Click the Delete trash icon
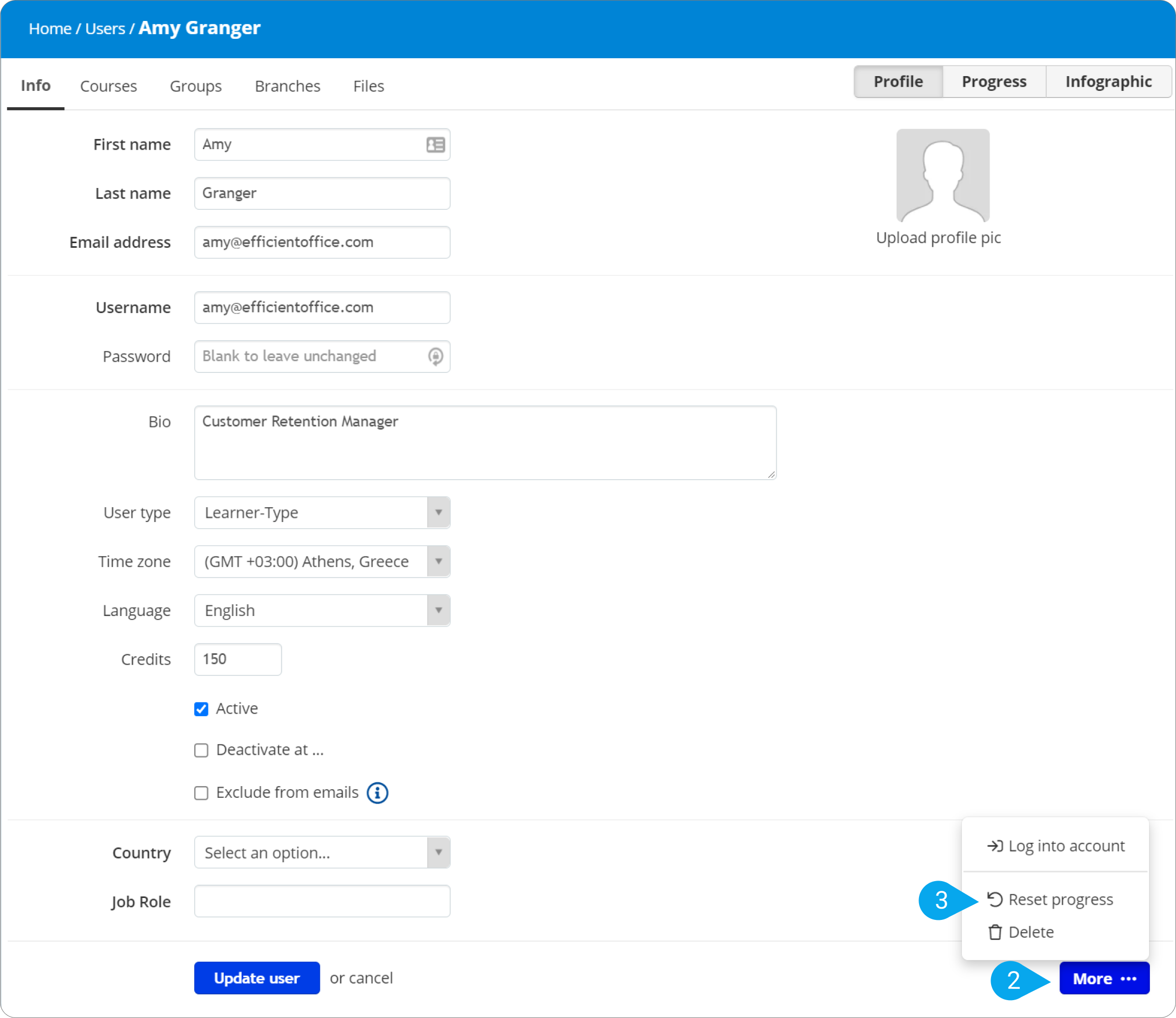Image resolution: width=1176 pixels, height=1018 pixels. pos(994,932)
